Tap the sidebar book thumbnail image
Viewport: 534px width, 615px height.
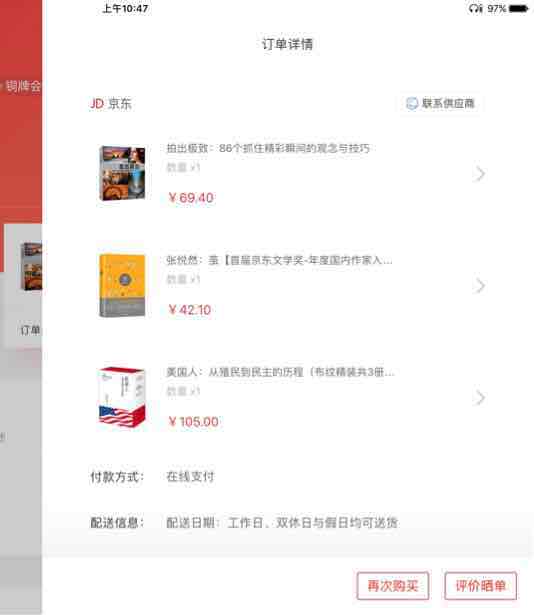tap(31, 267)
